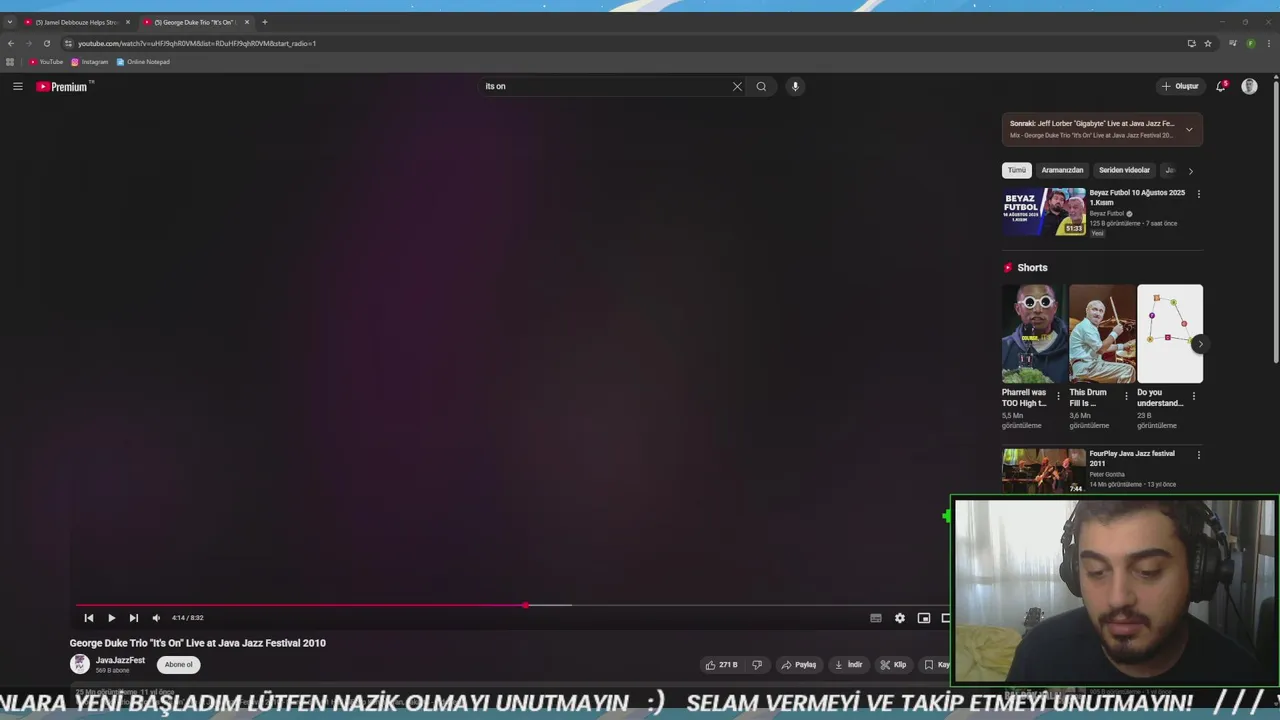Open the Instagram bookmark
Screen dimensions: 1280x720
coord(90,62)
